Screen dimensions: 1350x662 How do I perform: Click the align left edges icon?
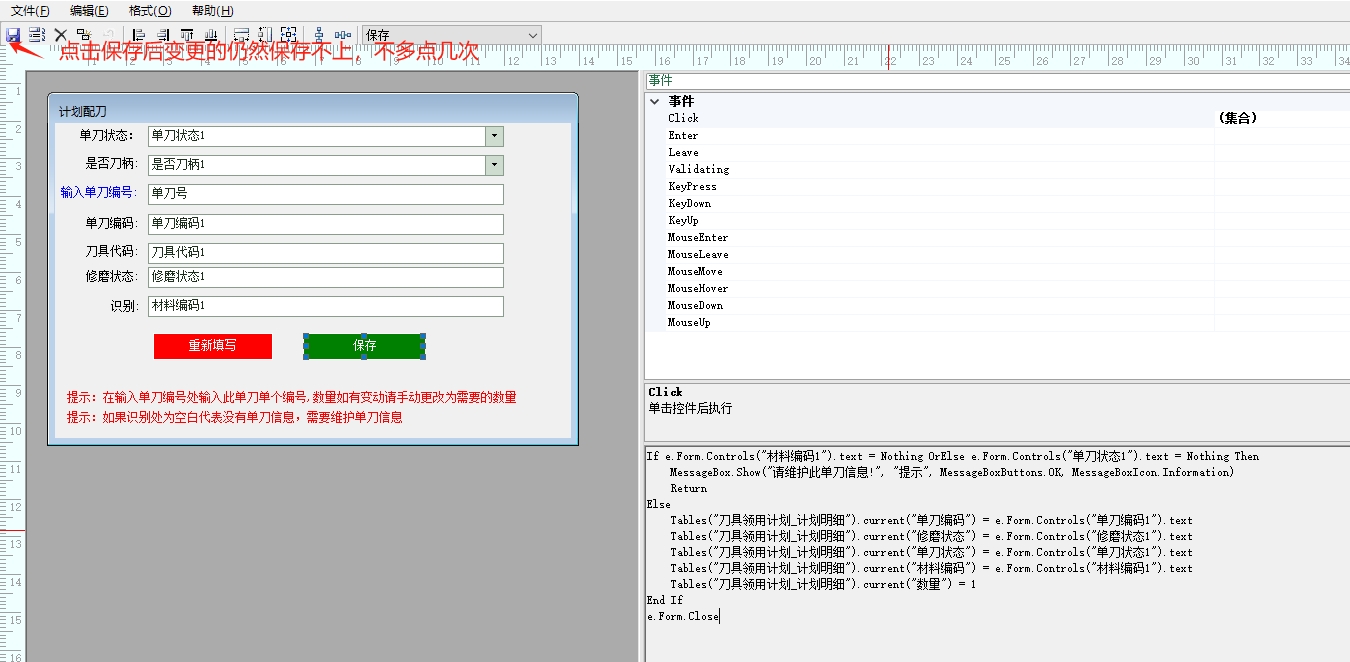pos(139,35)
